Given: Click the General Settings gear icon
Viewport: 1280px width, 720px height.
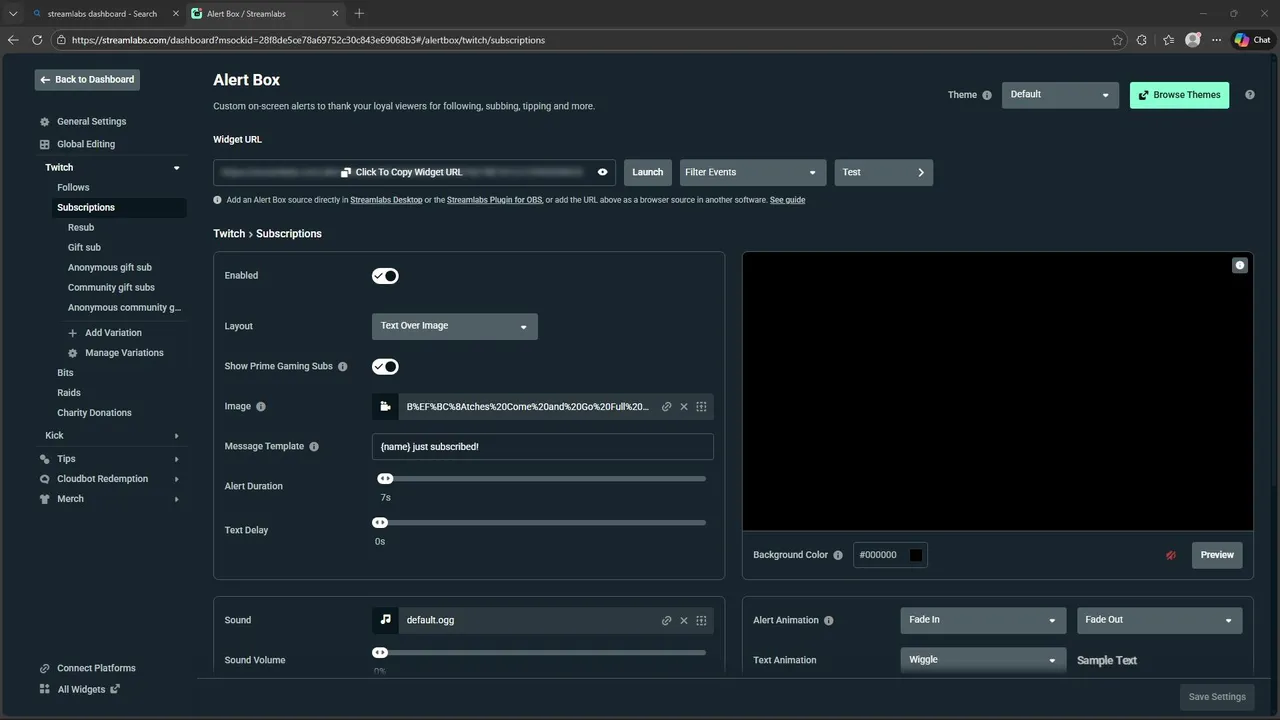Looking at the screenshot, I should click(x=44, y=122).
